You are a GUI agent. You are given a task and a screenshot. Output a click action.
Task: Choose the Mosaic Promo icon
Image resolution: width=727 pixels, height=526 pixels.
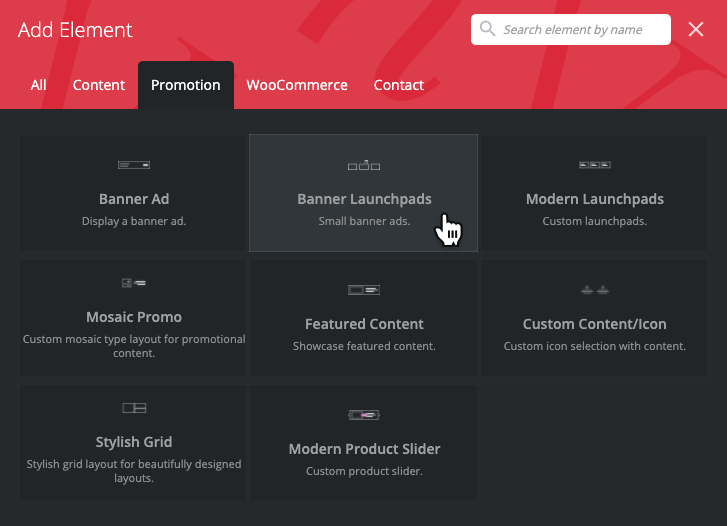(x=133, y=283)
